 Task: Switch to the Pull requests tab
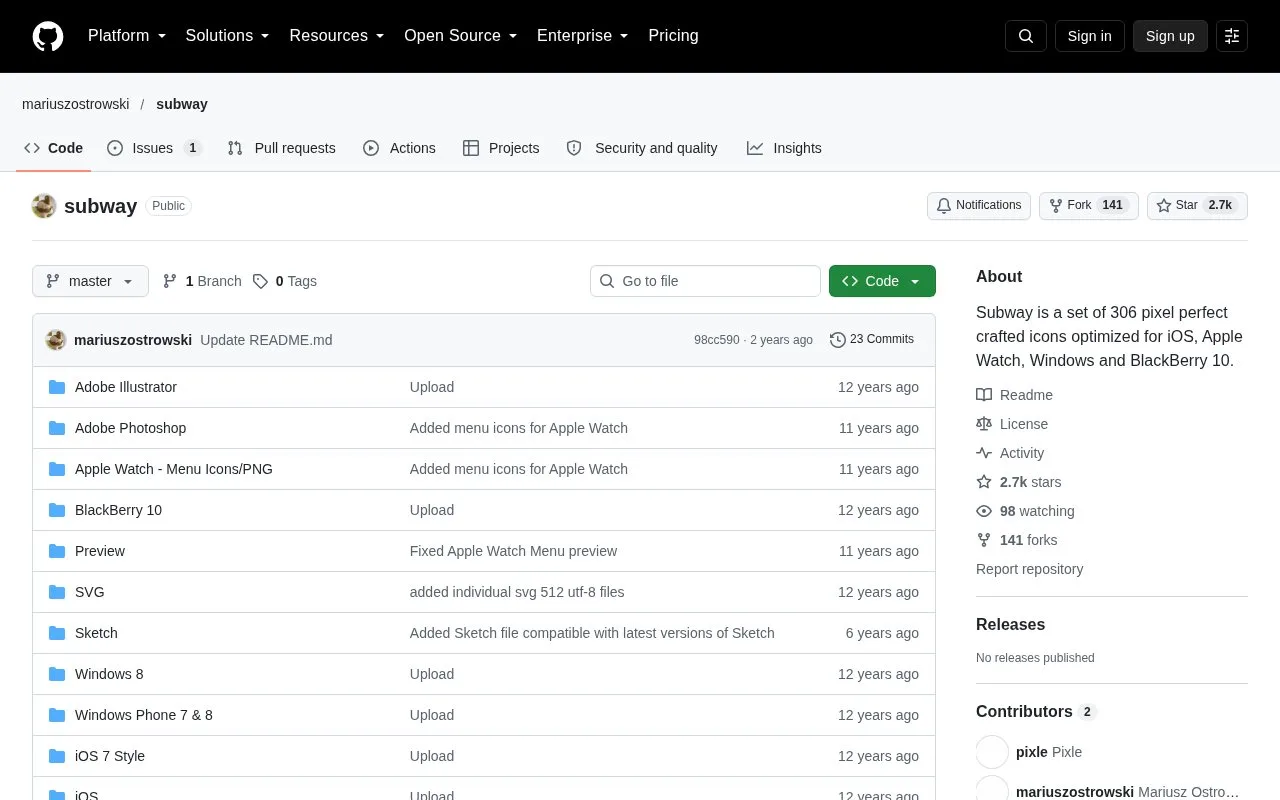pos(282,148)
